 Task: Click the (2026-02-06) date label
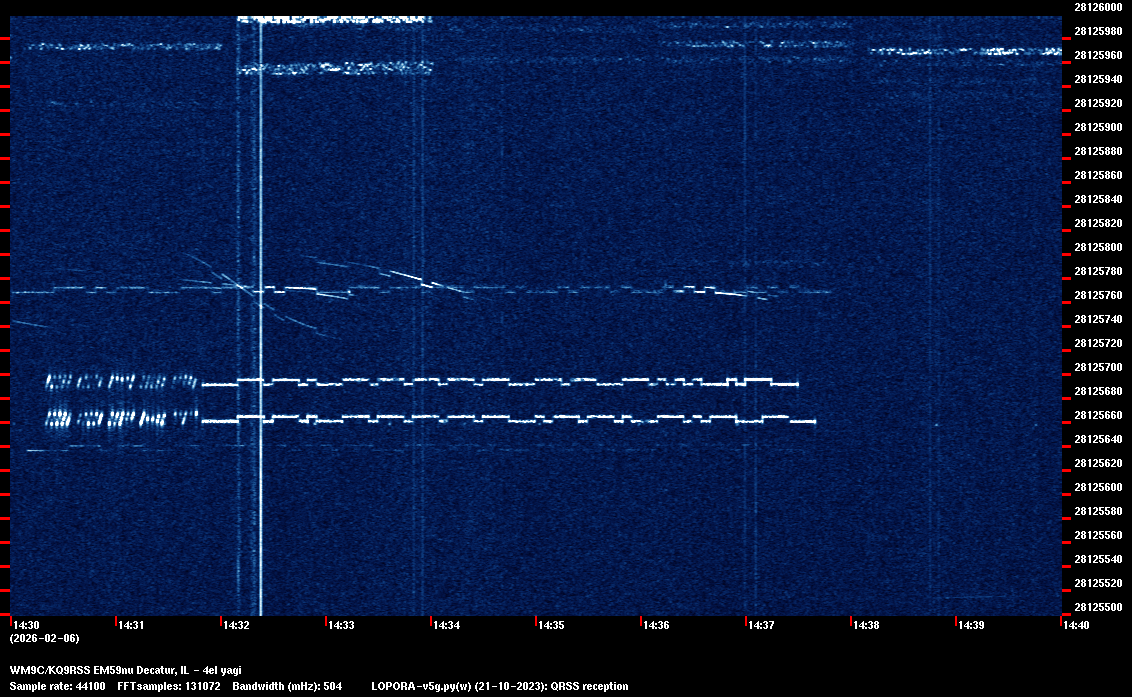(44, 638)
